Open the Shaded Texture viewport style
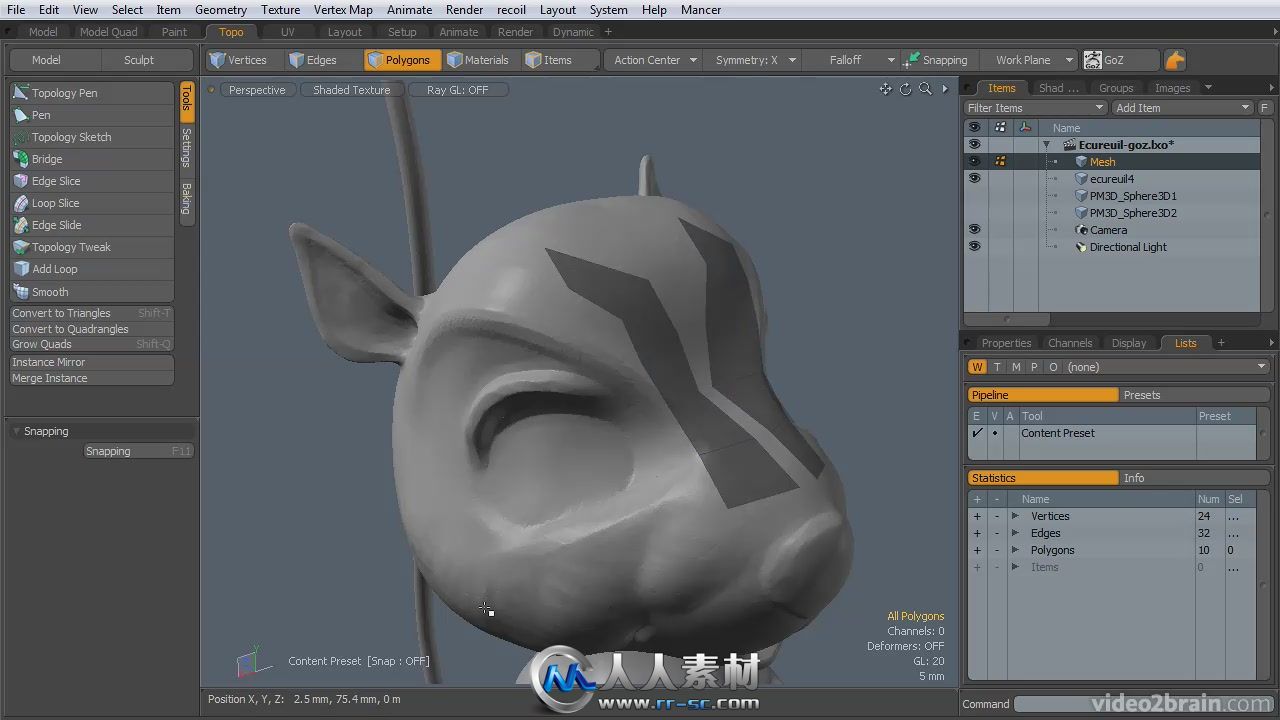Screen dimensions: 1280x720 click(352, 90)
